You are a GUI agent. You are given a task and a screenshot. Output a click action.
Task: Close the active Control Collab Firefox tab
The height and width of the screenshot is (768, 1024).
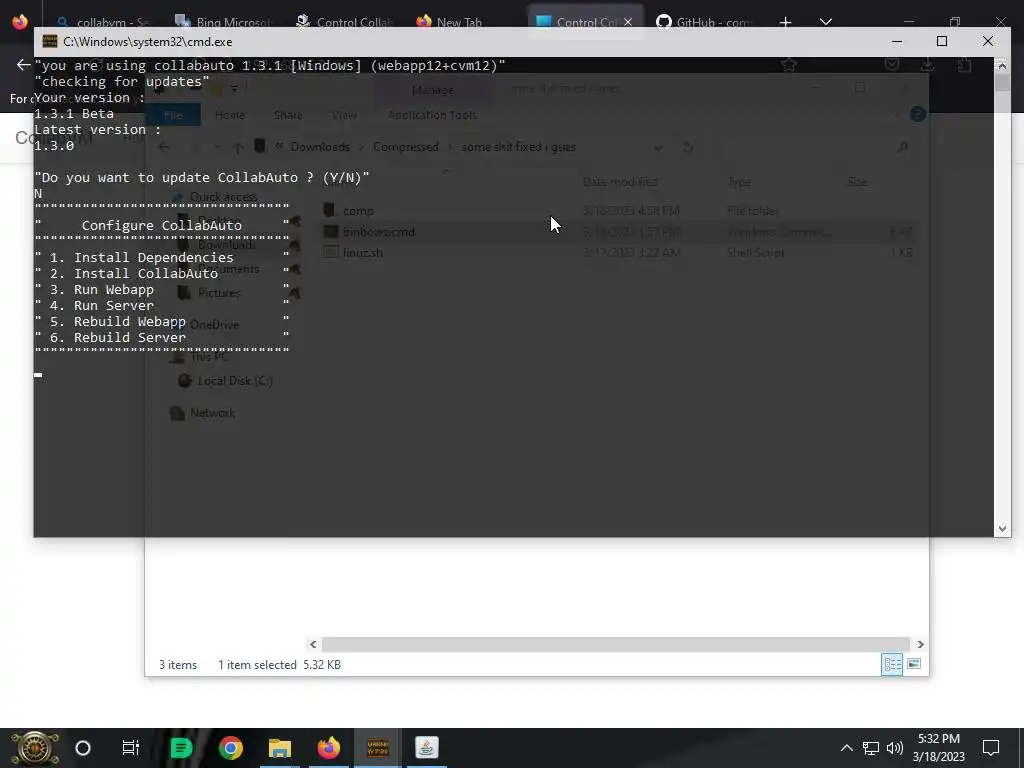coord(628,22)
